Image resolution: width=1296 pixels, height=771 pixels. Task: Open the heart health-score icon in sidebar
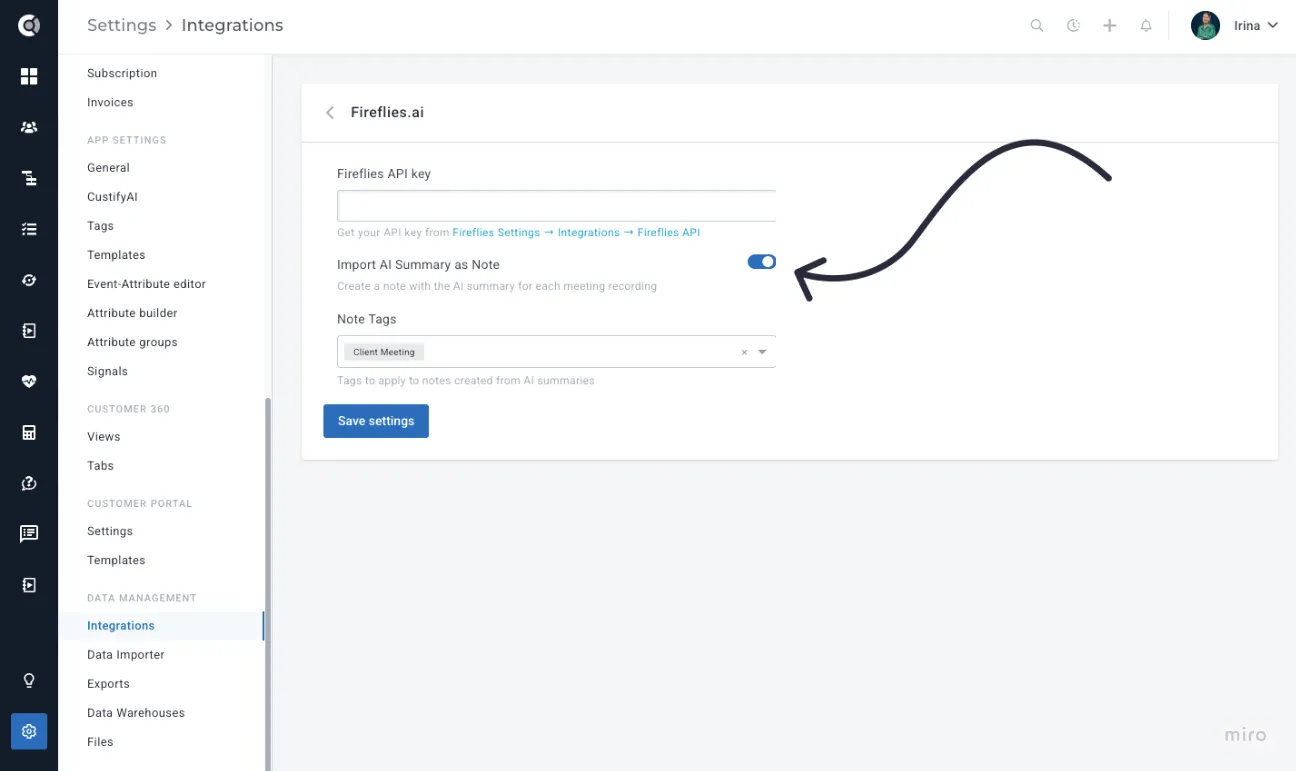pyautogui.click(x=29, y=381)
